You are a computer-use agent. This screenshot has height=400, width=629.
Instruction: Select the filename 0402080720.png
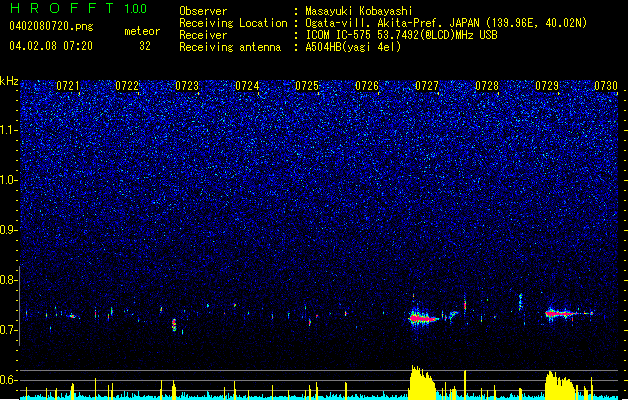point(51,27)
